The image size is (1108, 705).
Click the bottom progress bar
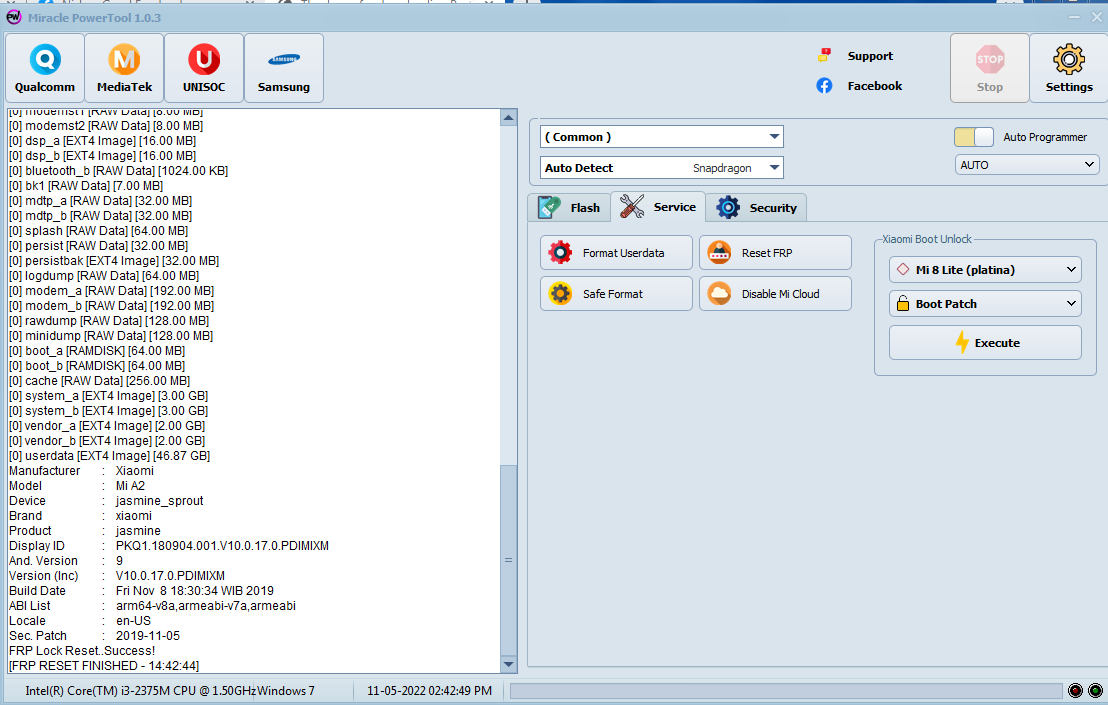point(786,690)
